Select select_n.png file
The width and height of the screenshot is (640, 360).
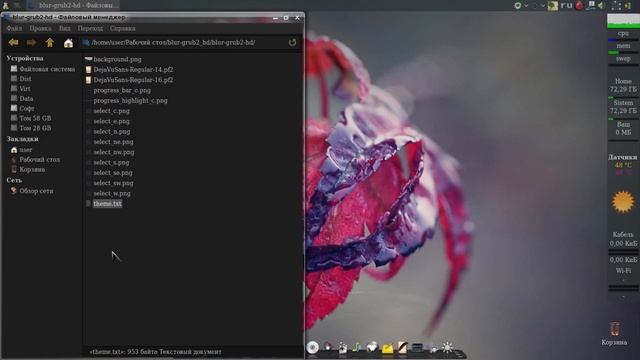[x=112, y=131]
